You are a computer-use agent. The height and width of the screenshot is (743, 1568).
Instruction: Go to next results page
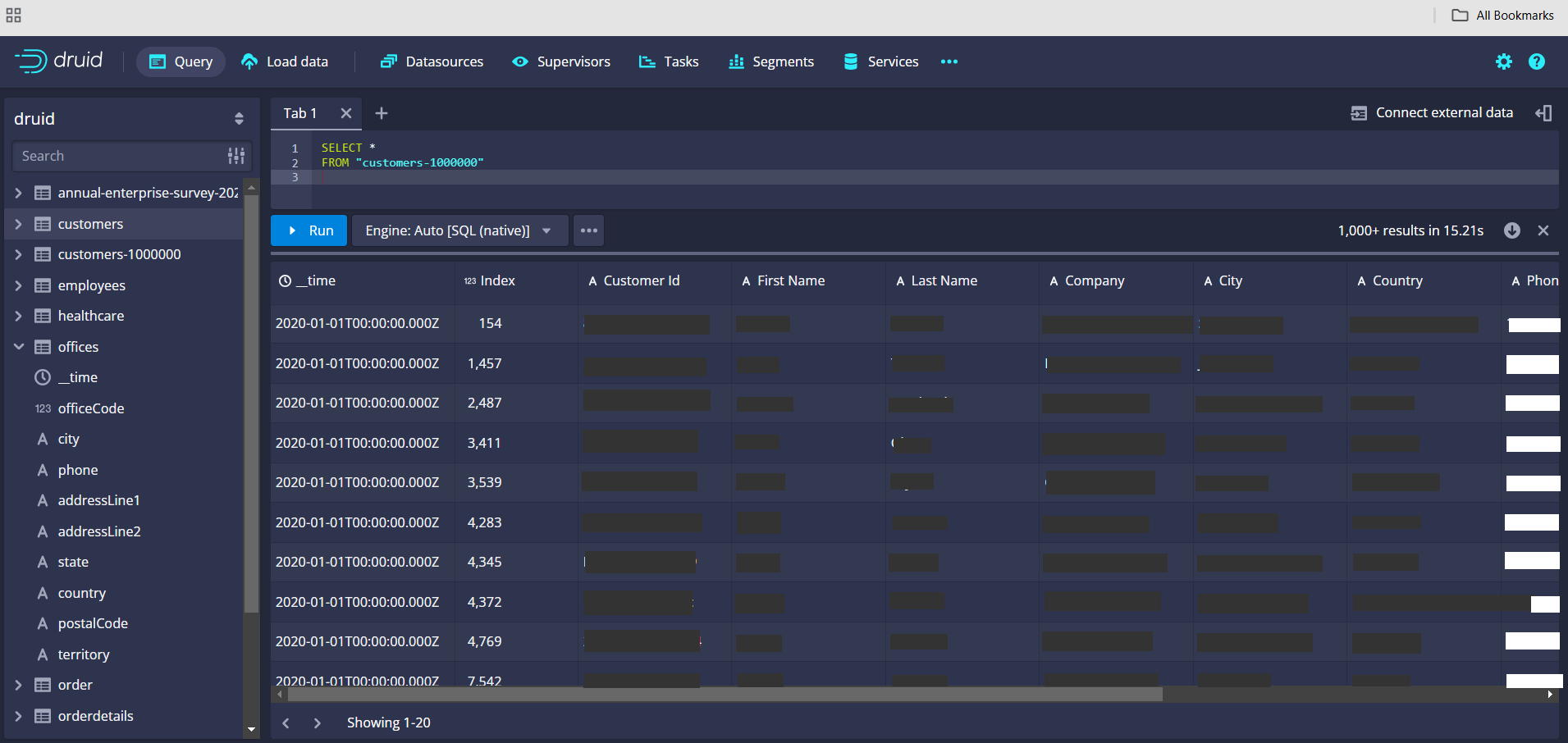coord(318,722)
